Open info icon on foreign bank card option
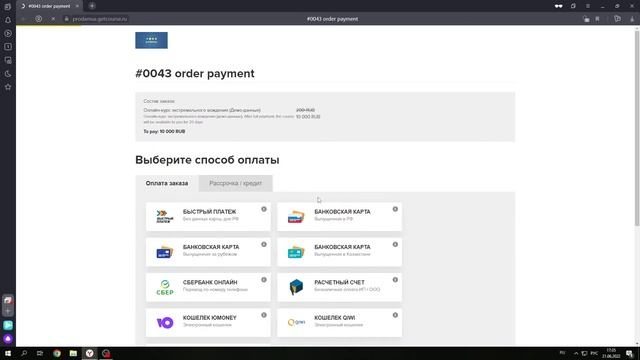This screenshot has width=640, height=360. pos(264,244)
